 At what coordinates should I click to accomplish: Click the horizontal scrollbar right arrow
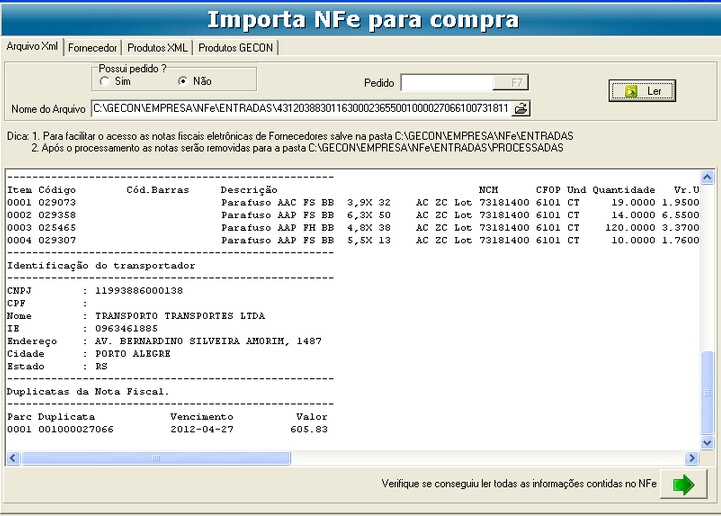[x=691, y=458]
